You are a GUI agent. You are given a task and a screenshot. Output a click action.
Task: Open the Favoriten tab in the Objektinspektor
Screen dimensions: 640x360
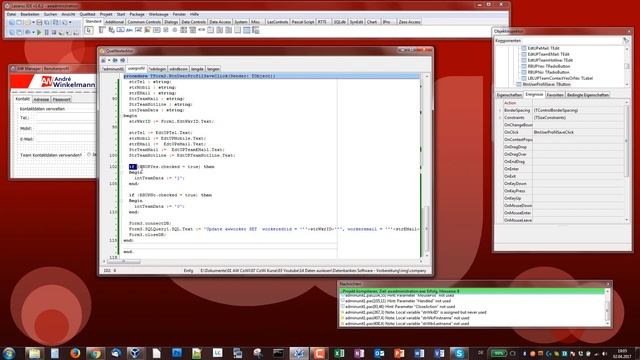tap(555, 95)
